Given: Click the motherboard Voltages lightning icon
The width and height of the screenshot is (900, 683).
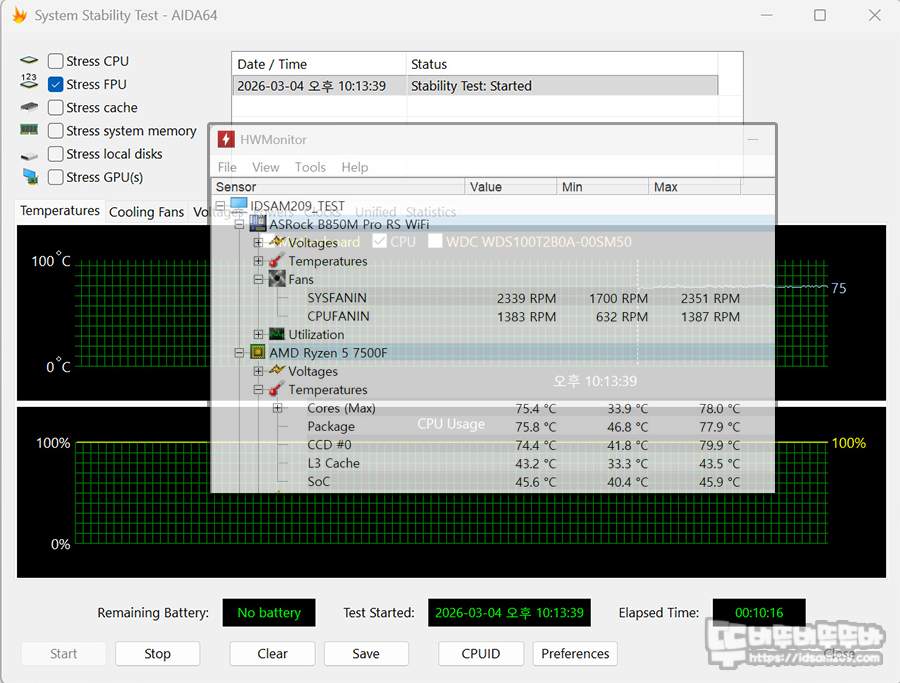Looking at the screenshot, I should pos(277,242).
